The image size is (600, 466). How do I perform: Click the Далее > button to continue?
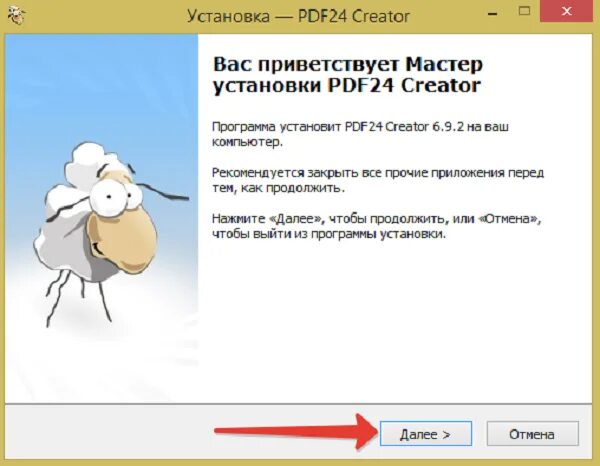coord(426,433)
